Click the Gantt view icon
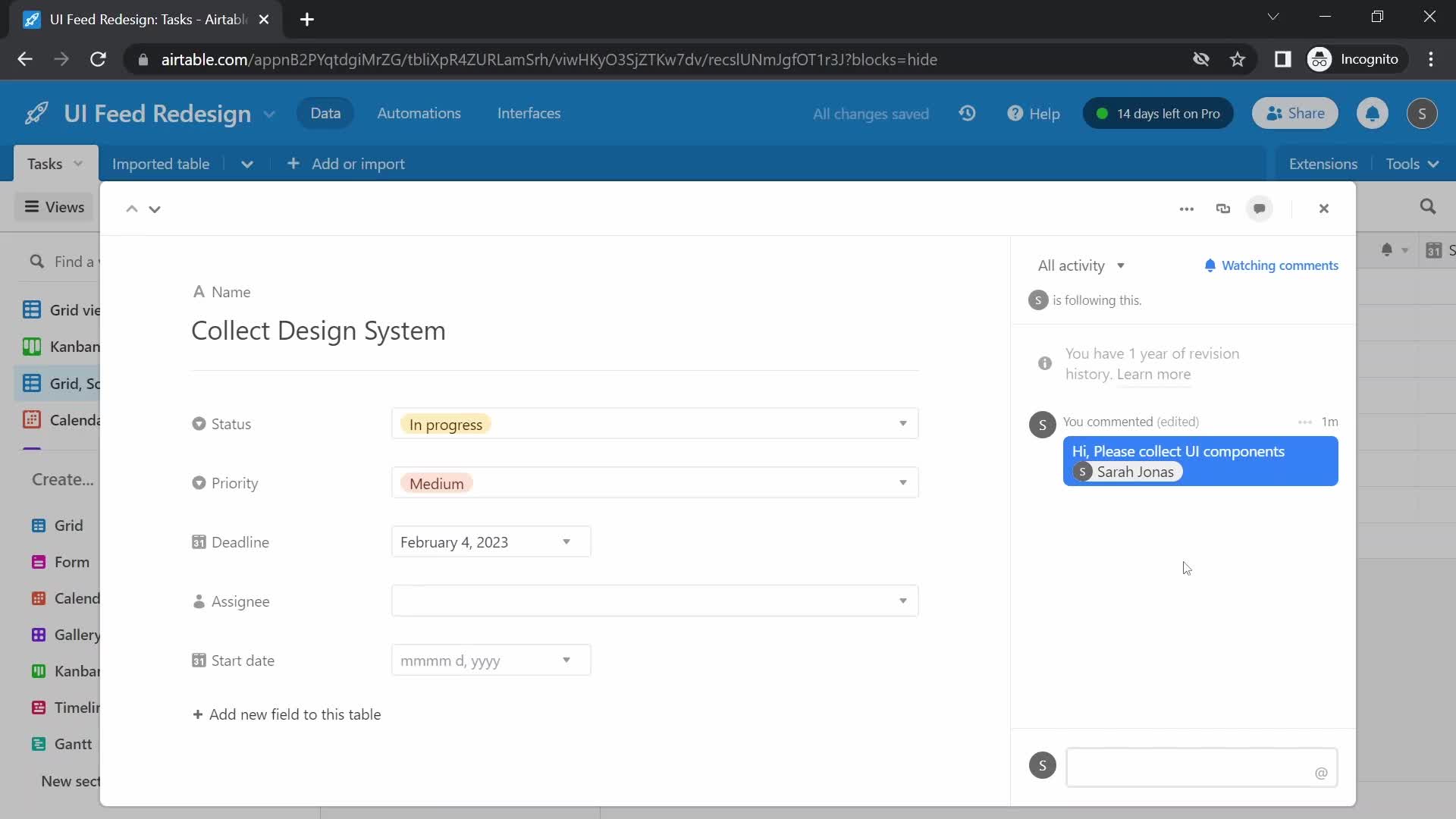The height and width of the screenshot is (819, 1456). (x=39, y=744)
